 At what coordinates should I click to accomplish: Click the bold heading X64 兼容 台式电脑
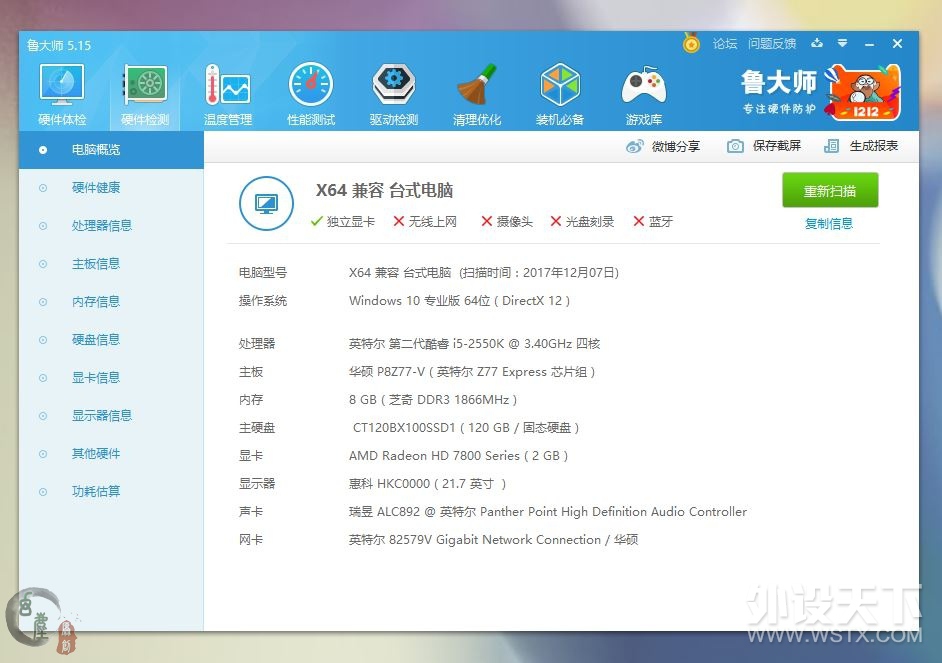point(384,190)
